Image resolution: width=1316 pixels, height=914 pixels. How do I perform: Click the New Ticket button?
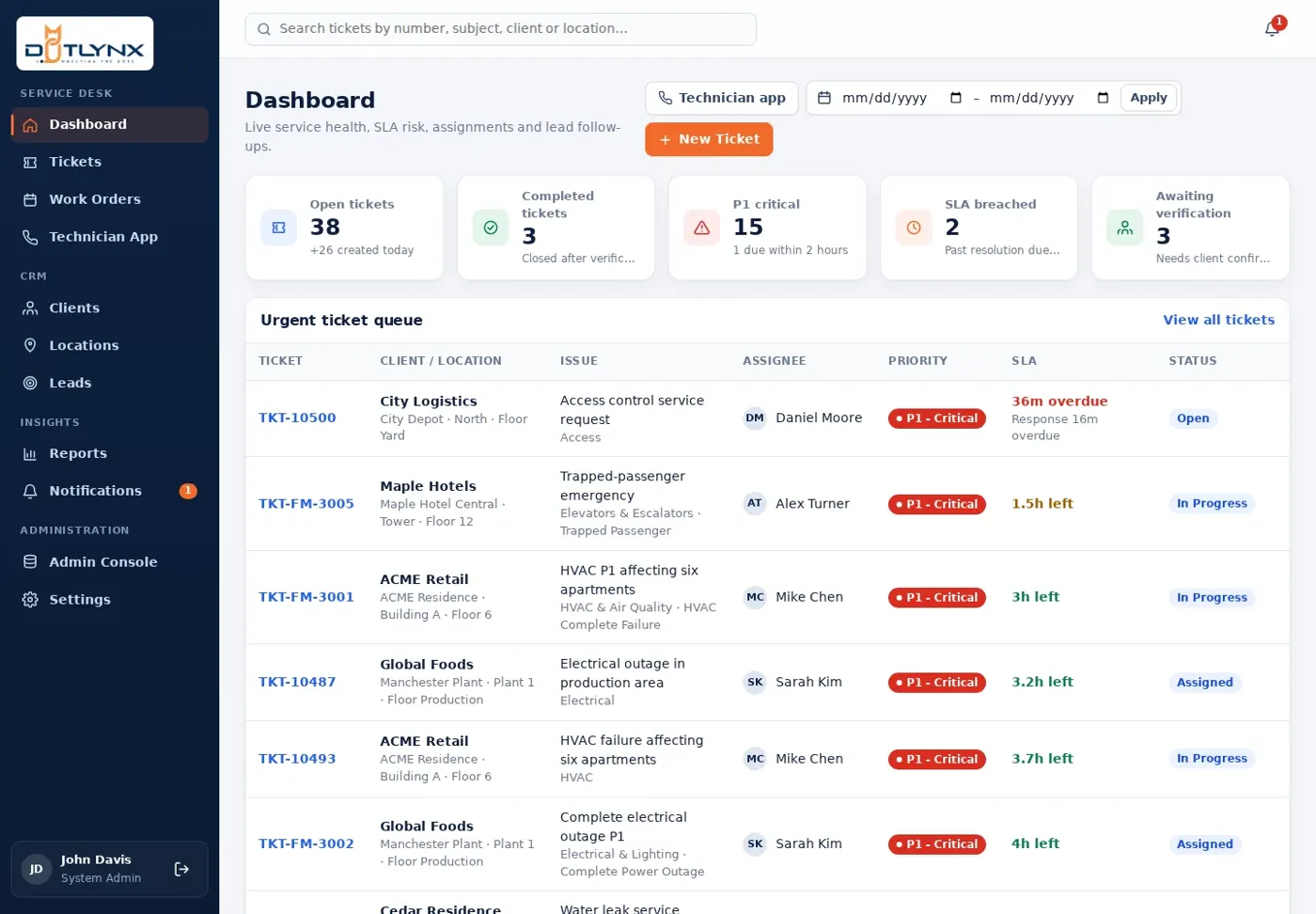click(709, 139)
